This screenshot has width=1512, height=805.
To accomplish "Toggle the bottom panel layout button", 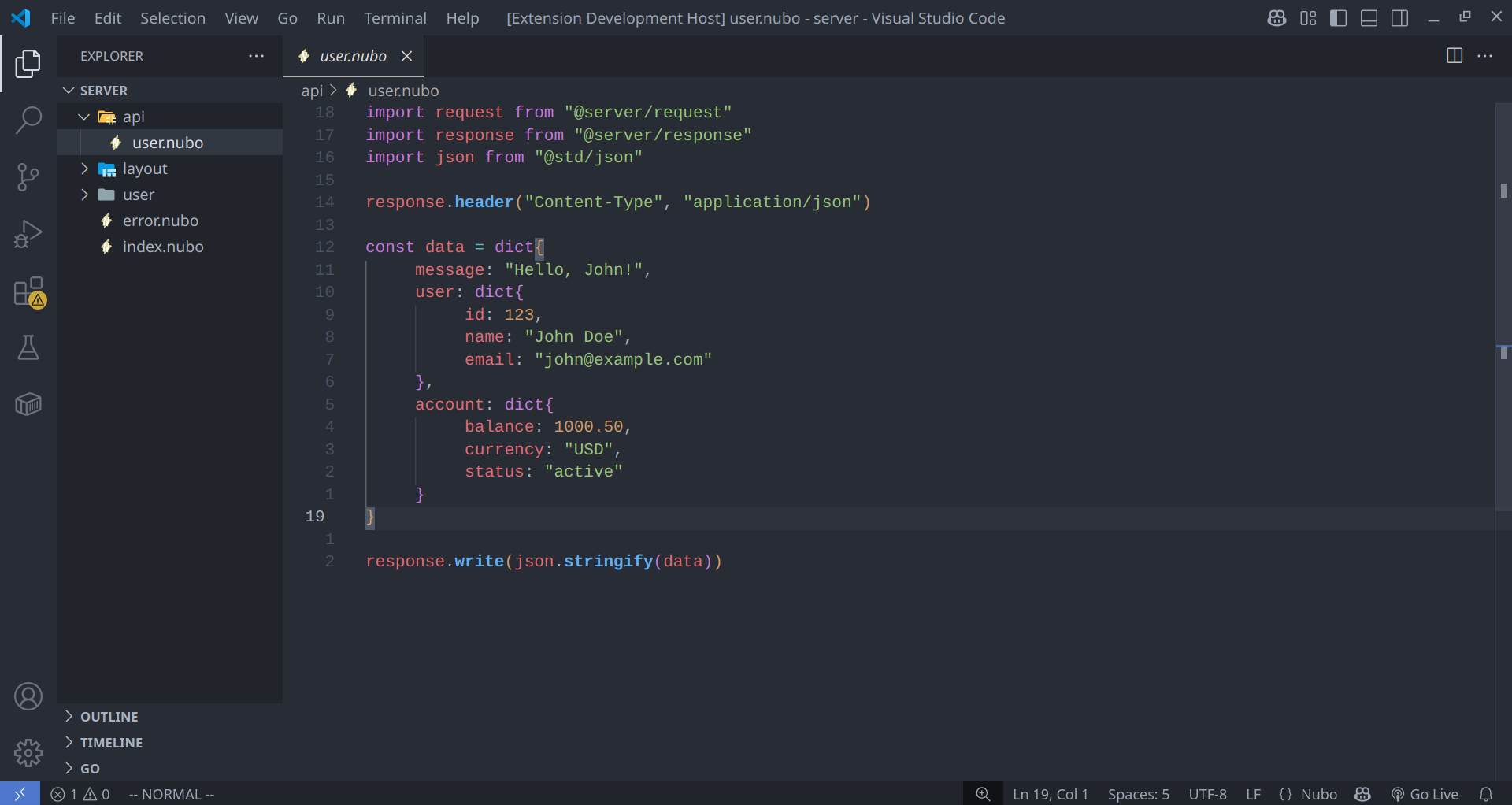I will pyautogui.click(x=1369, y=18).
